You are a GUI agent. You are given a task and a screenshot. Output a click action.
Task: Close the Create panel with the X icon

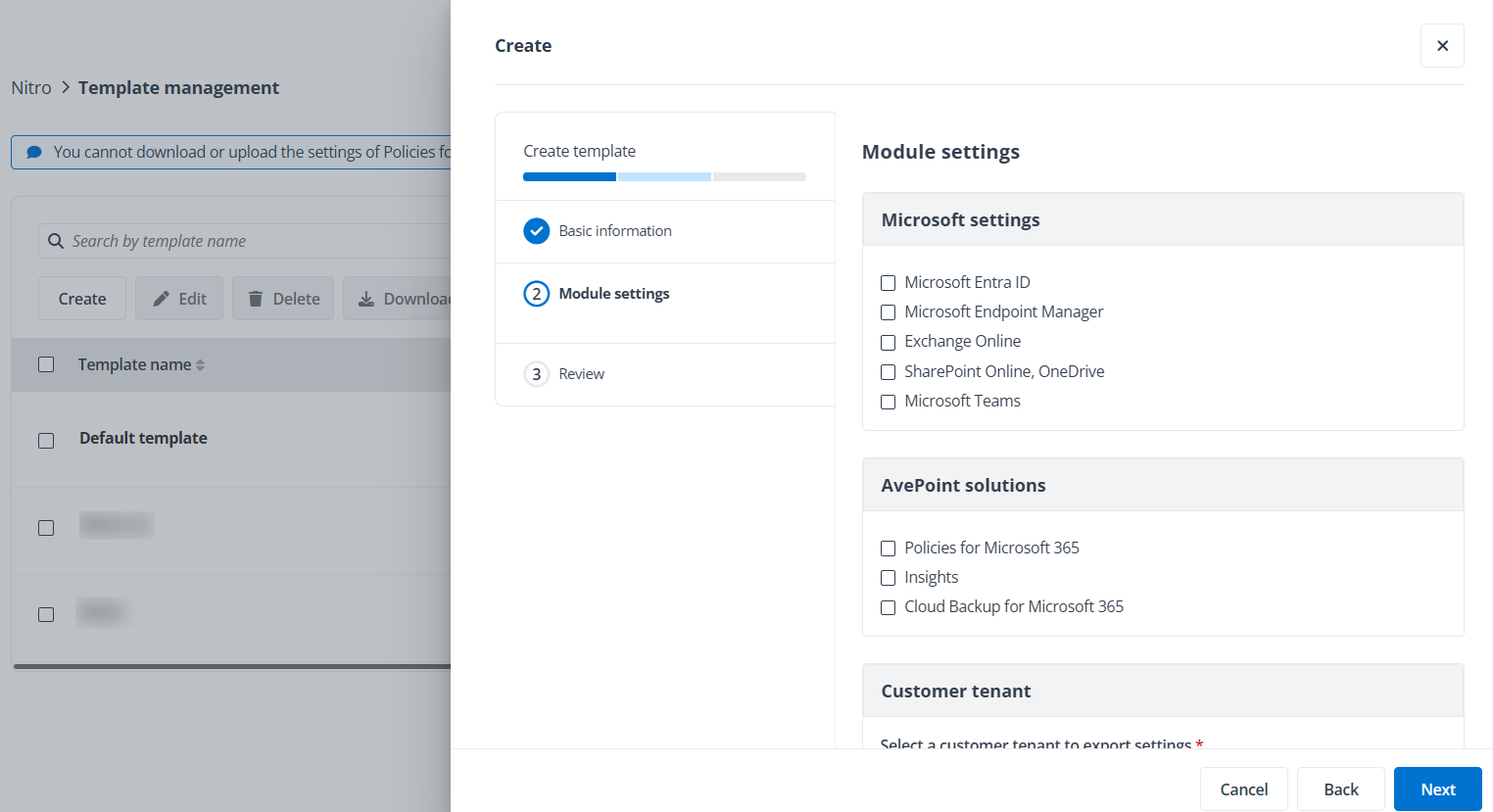(1442, 46)
